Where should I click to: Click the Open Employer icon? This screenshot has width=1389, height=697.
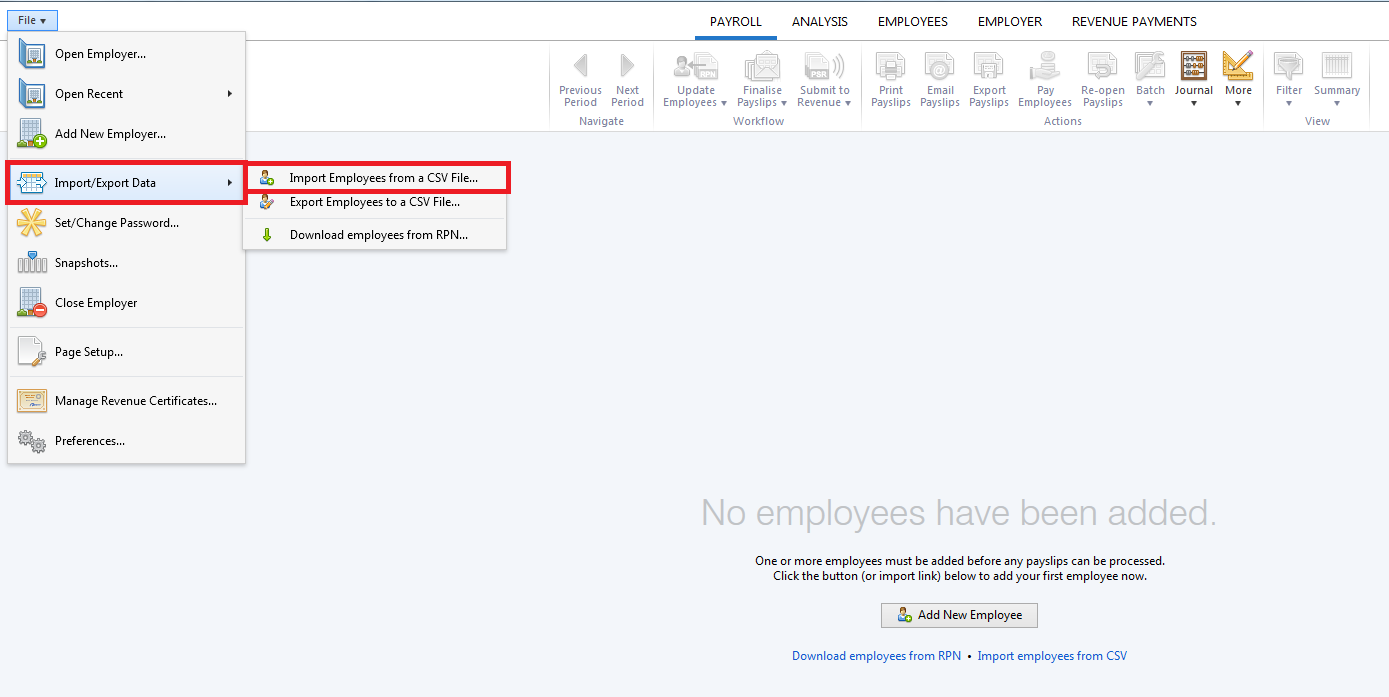[32, 54]
